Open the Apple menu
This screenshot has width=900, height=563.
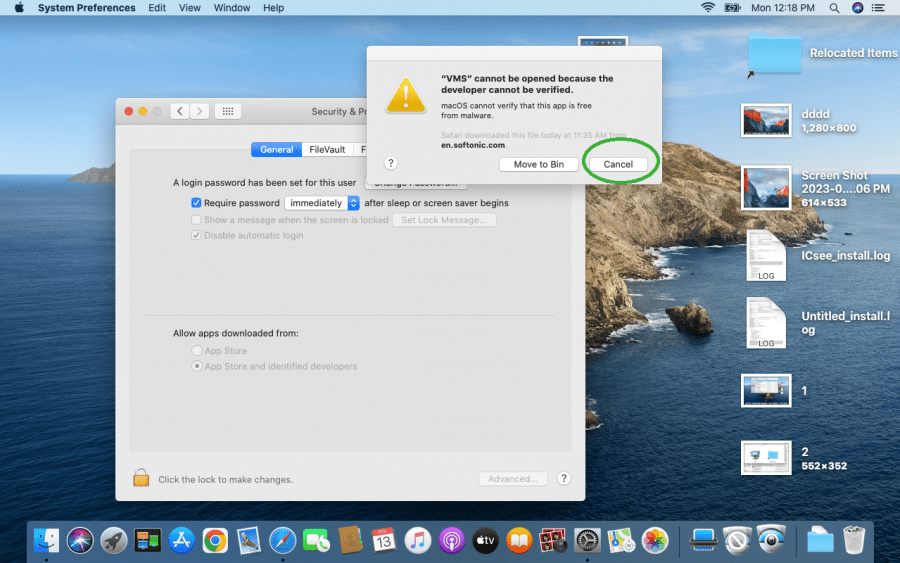(x=18, y=8)
